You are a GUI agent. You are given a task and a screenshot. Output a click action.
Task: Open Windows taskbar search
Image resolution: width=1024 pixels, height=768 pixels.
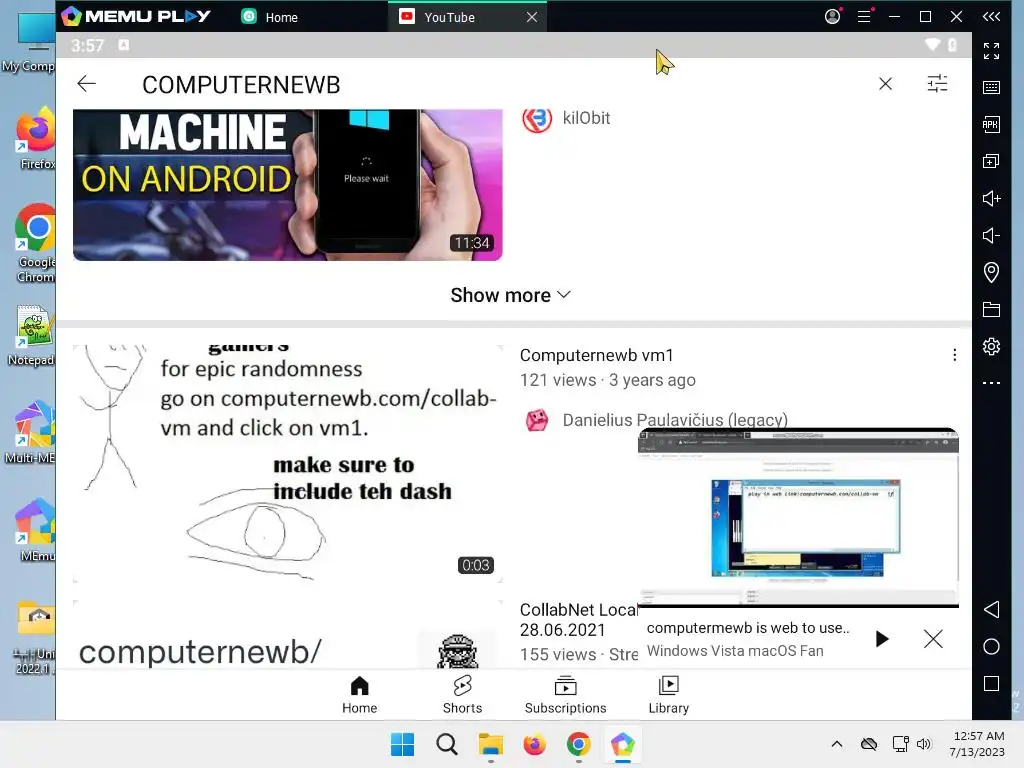coord(447,744)
